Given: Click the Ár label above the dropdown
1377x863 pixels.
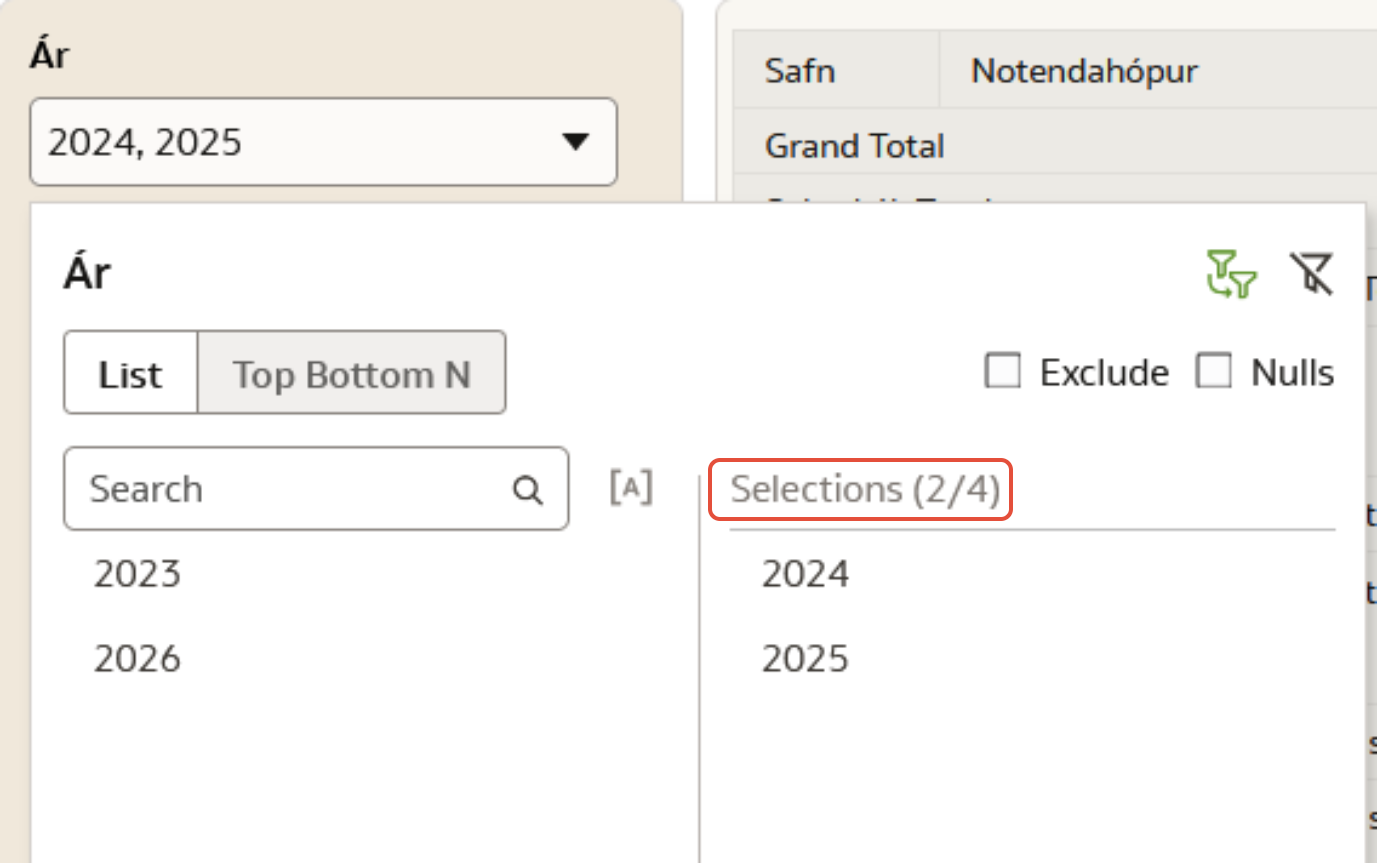Looking at the screenshot, I should coord(49,56).
